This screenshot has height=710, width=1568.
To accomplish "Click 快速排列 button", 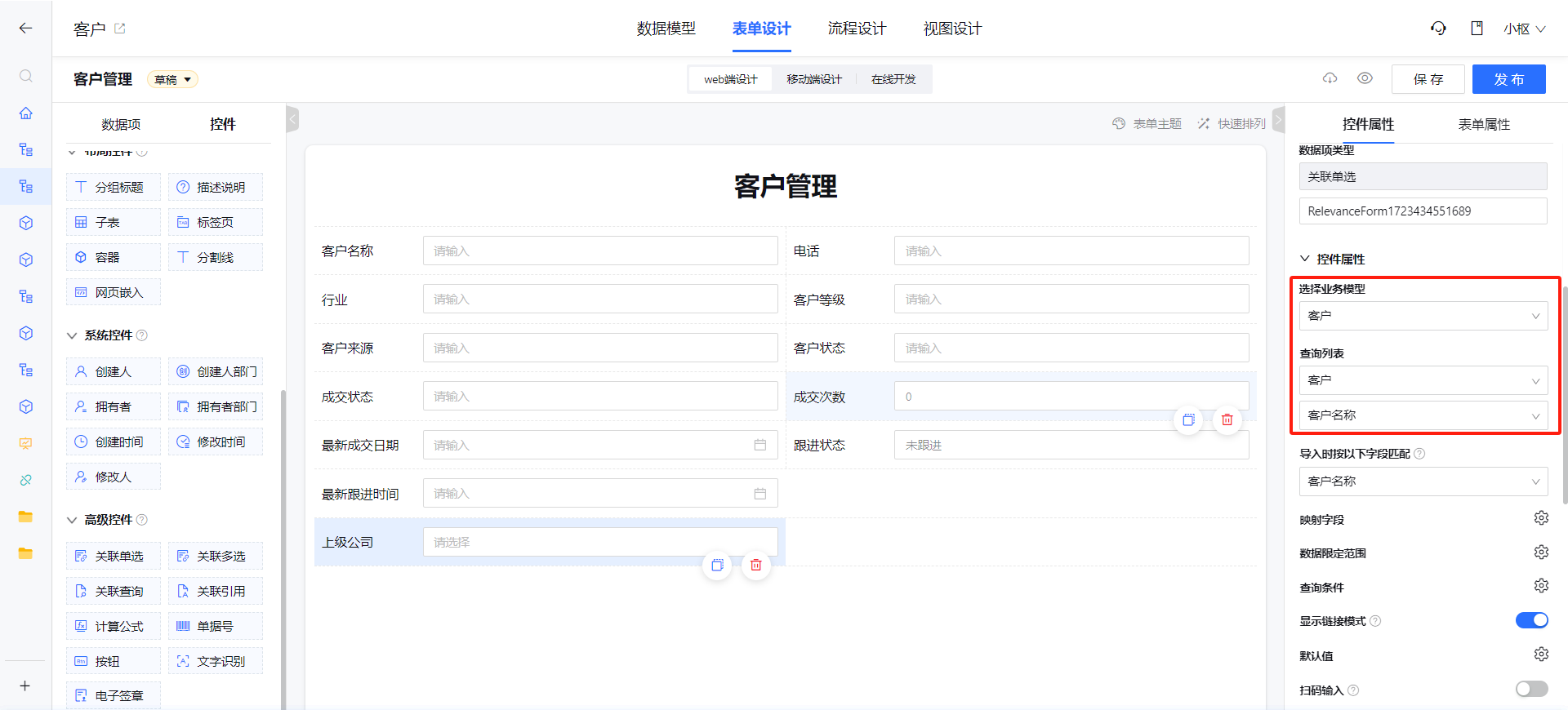I will click(x=1232, y=123).
